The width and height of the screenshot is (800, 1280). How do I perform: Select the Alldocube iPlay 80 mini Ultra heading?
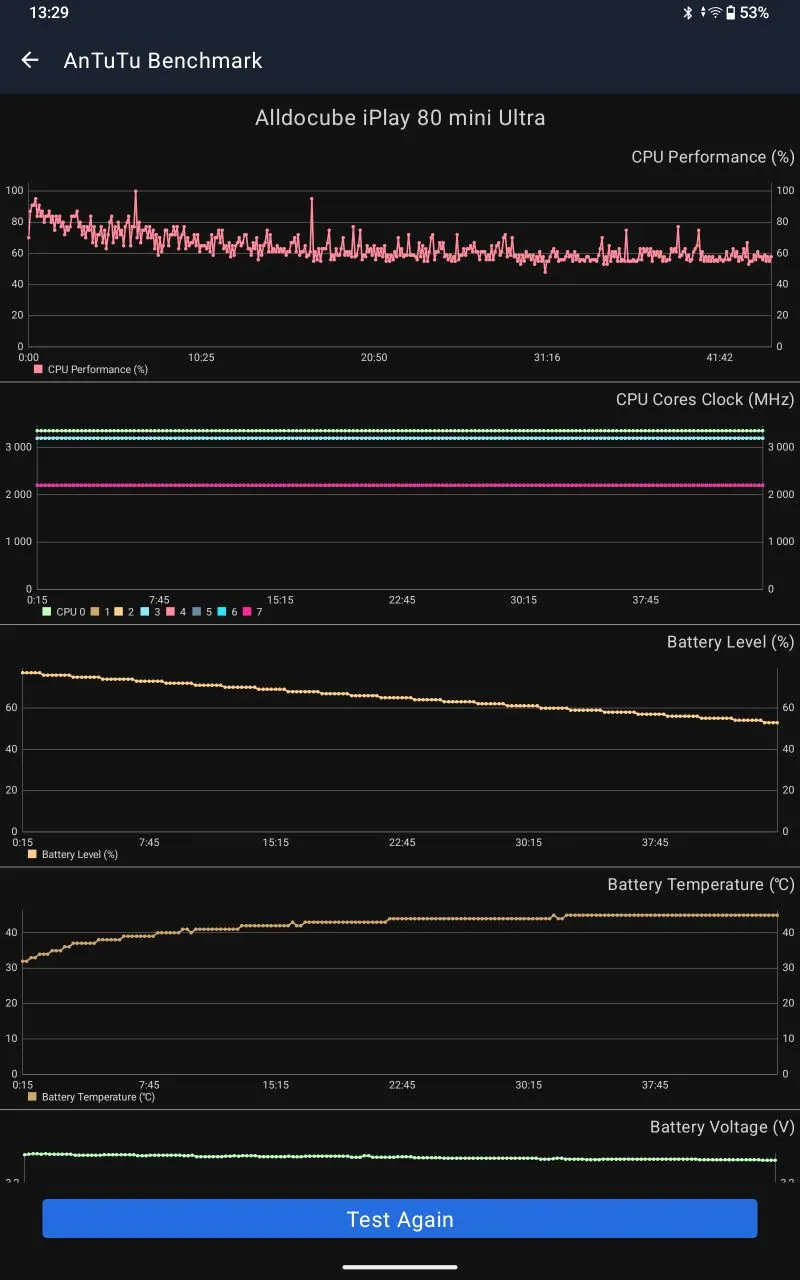coord(400,118)
